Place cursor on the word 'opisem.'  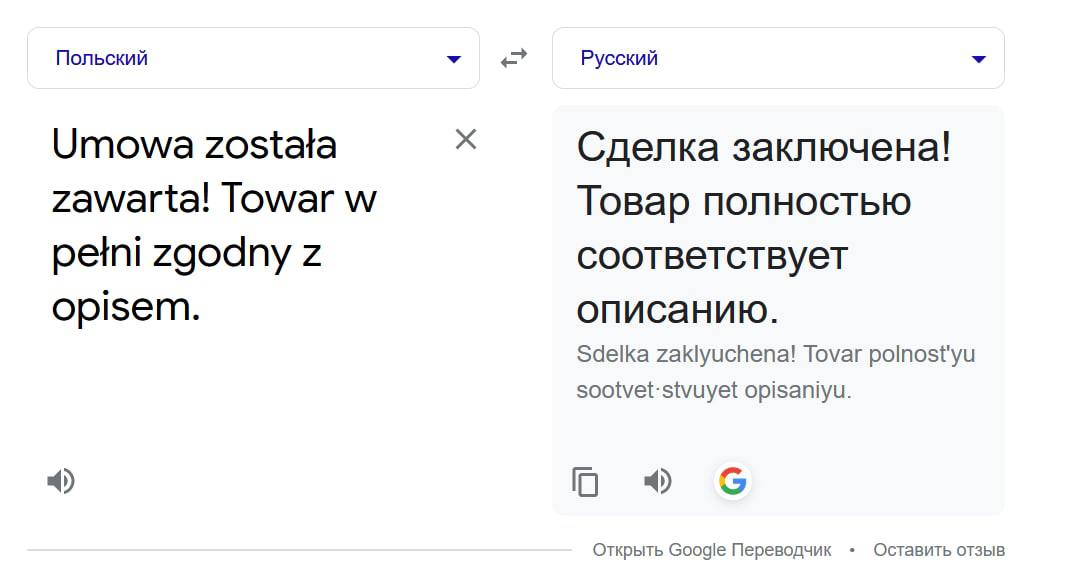(x=126, y=307)
